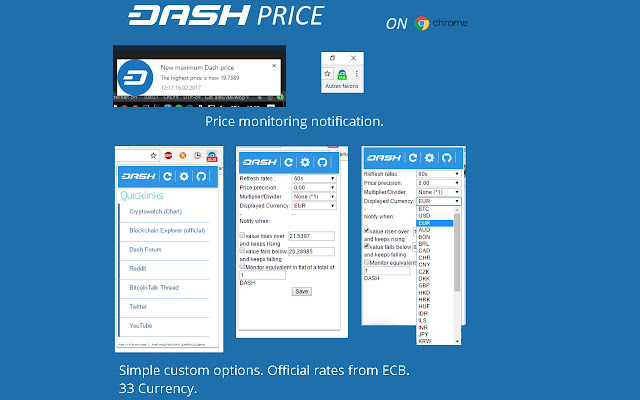Click the bookmark star in Quicklinks panel
Viewport: 640px width, 400px height.
click(x=153, y=155)
